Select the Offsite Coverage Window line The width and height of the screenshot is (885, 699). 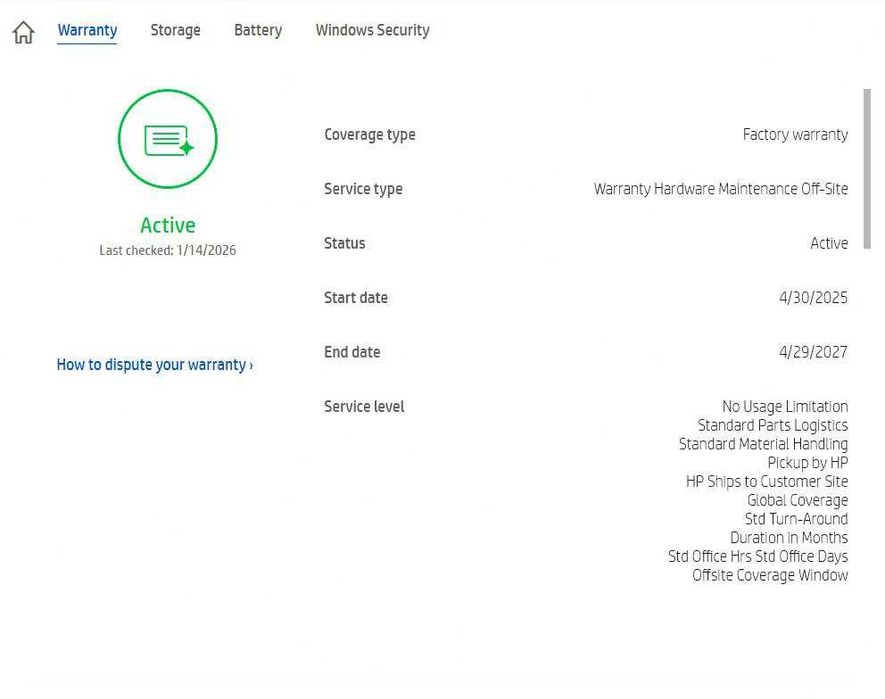click(770, 575)
